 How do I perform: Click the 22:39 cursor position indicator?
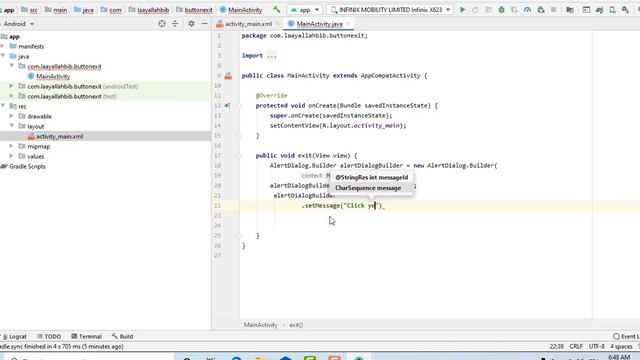(x=556, y=346)
